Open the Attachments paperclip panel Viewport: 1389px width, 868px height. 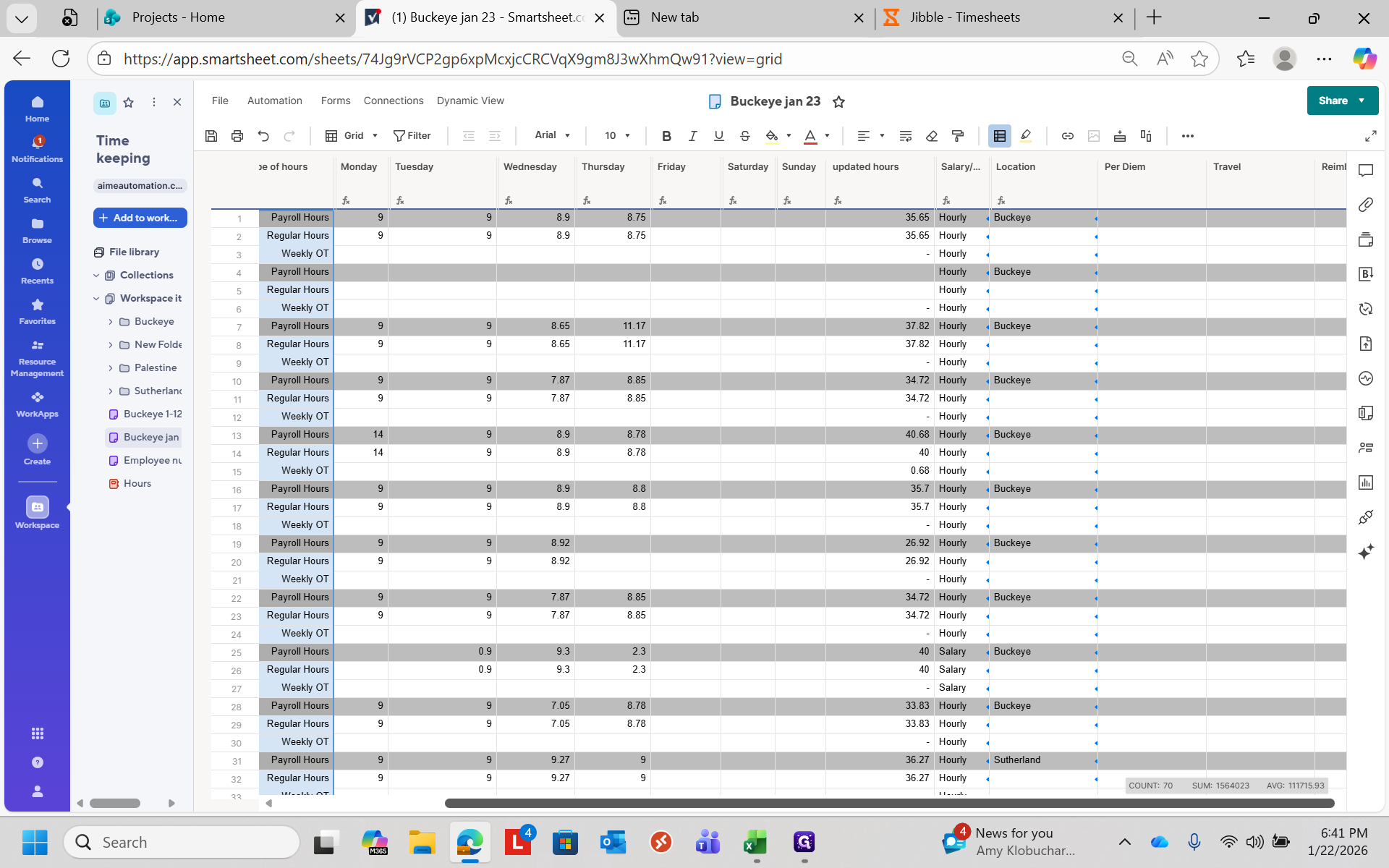1365,205
